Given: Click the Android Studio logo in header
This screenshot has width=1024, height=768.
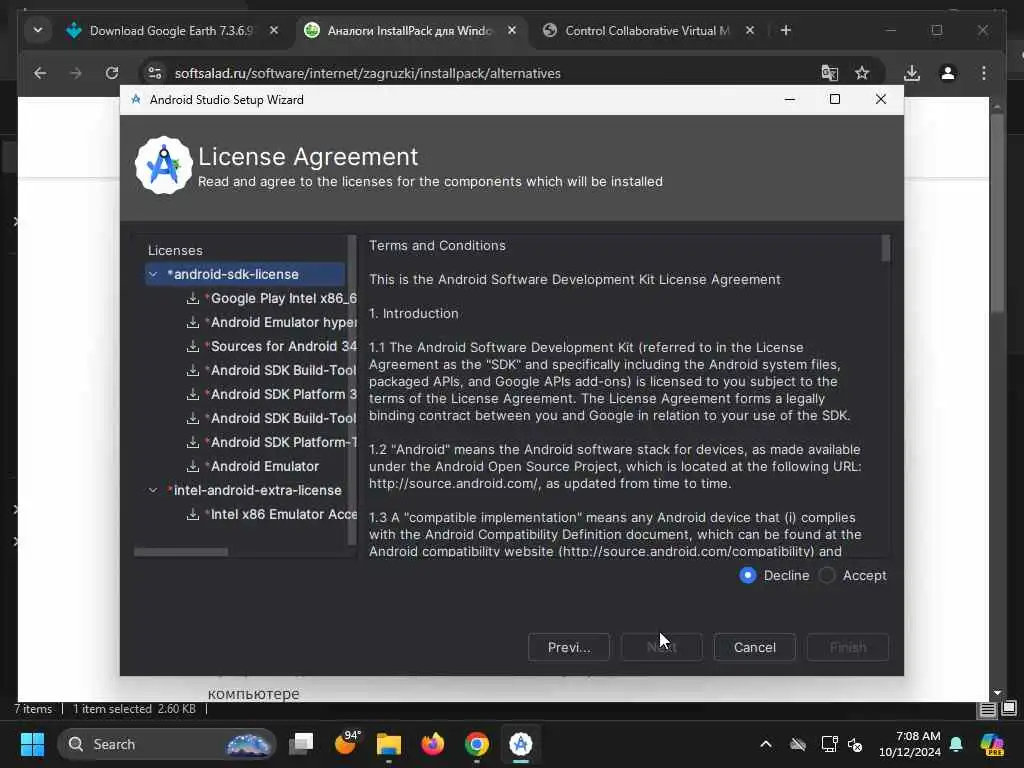Looking at the screenshot, I should point(163,165).
